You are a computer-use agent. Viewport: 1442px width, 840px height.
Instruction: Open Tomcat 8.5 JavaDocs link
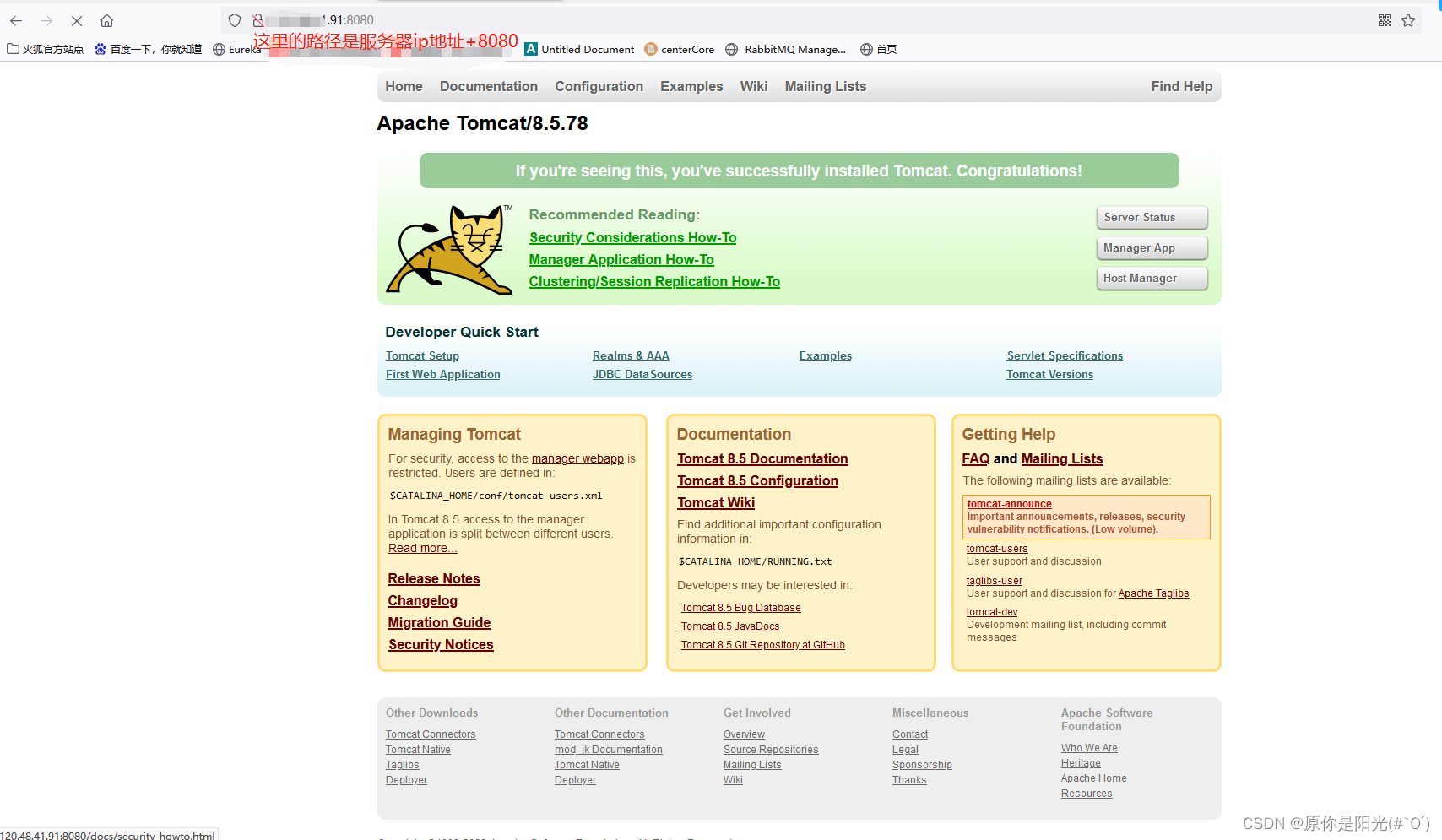click(730, 626)
